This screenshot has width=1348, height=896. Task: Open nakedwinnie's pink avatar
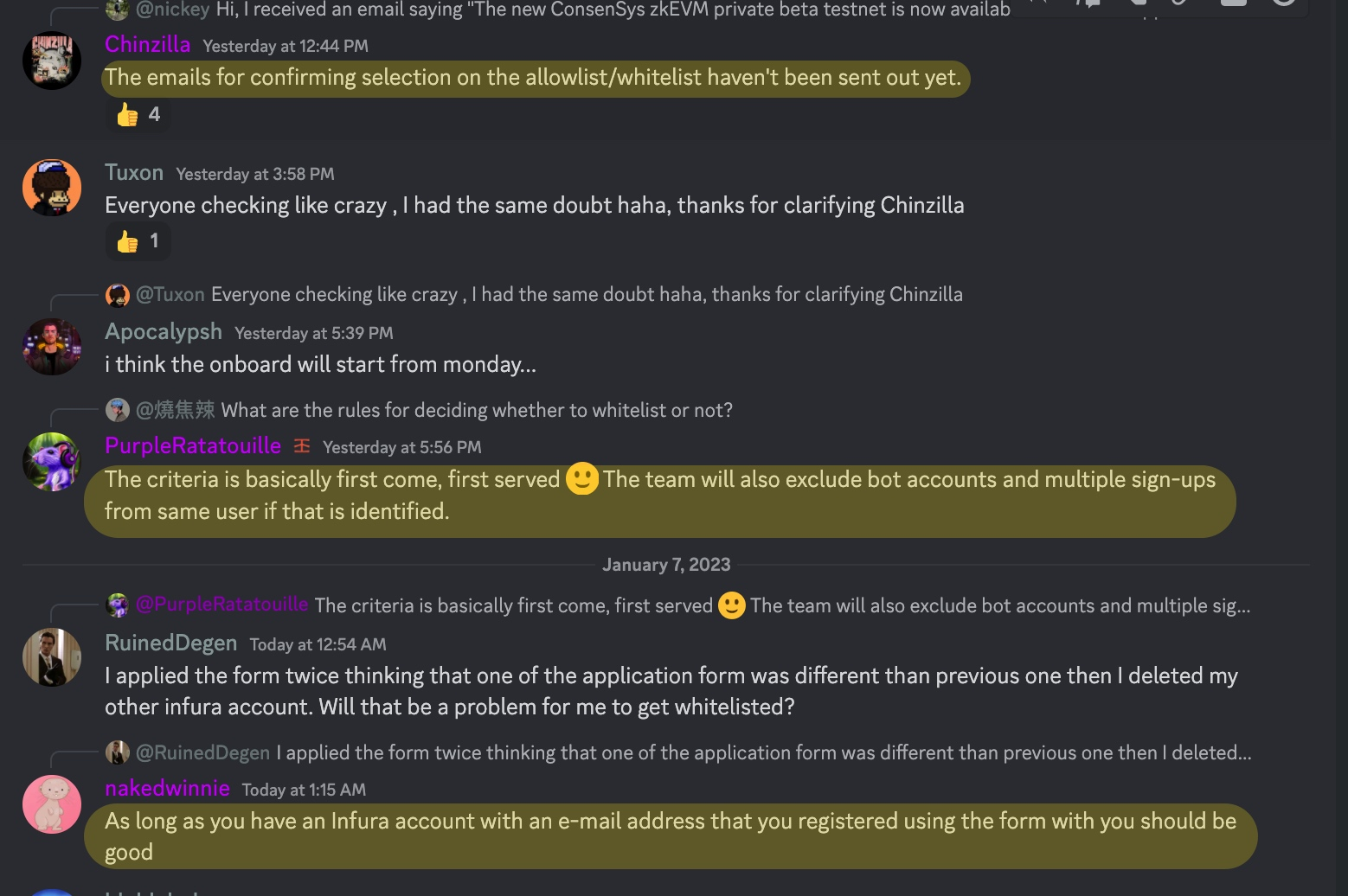52,803
